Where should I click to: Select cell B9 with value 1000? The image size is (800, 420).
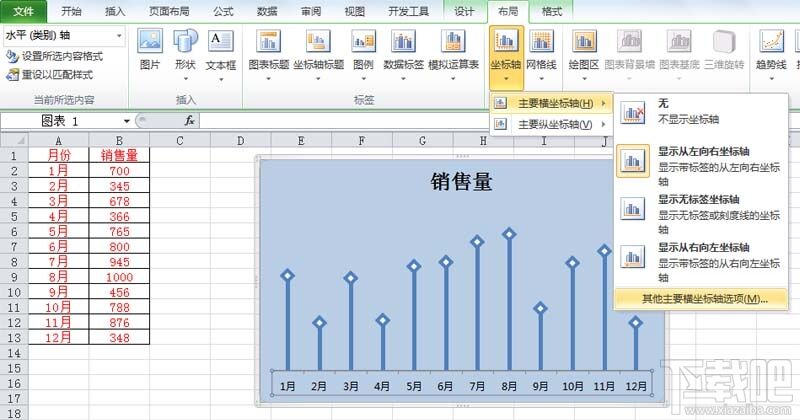coord(119,277)
